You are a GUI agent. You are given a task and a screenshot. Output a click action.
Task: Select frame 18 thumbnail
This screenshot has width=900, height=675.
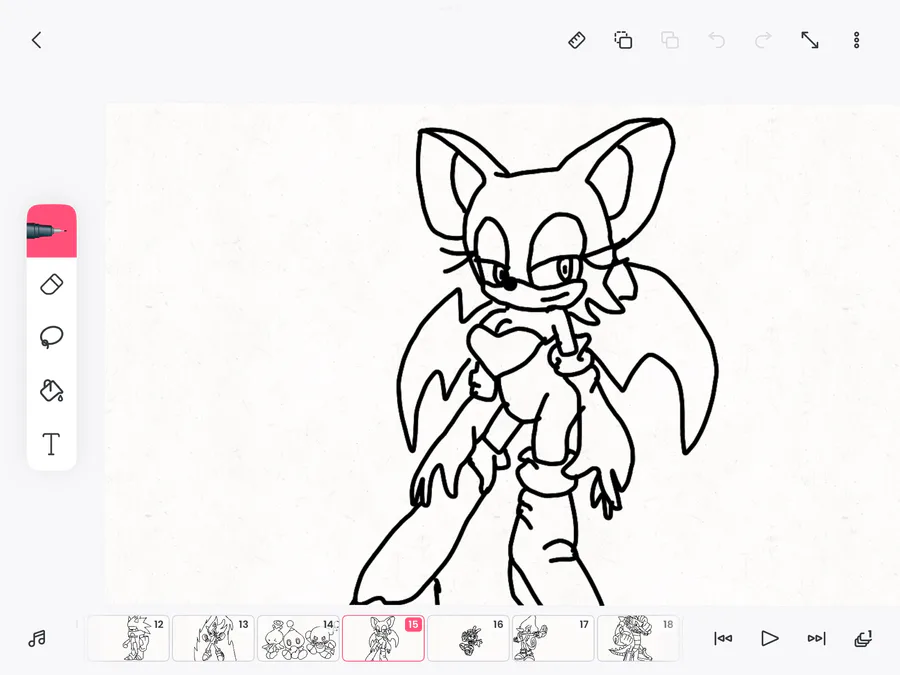click(638, 638)
